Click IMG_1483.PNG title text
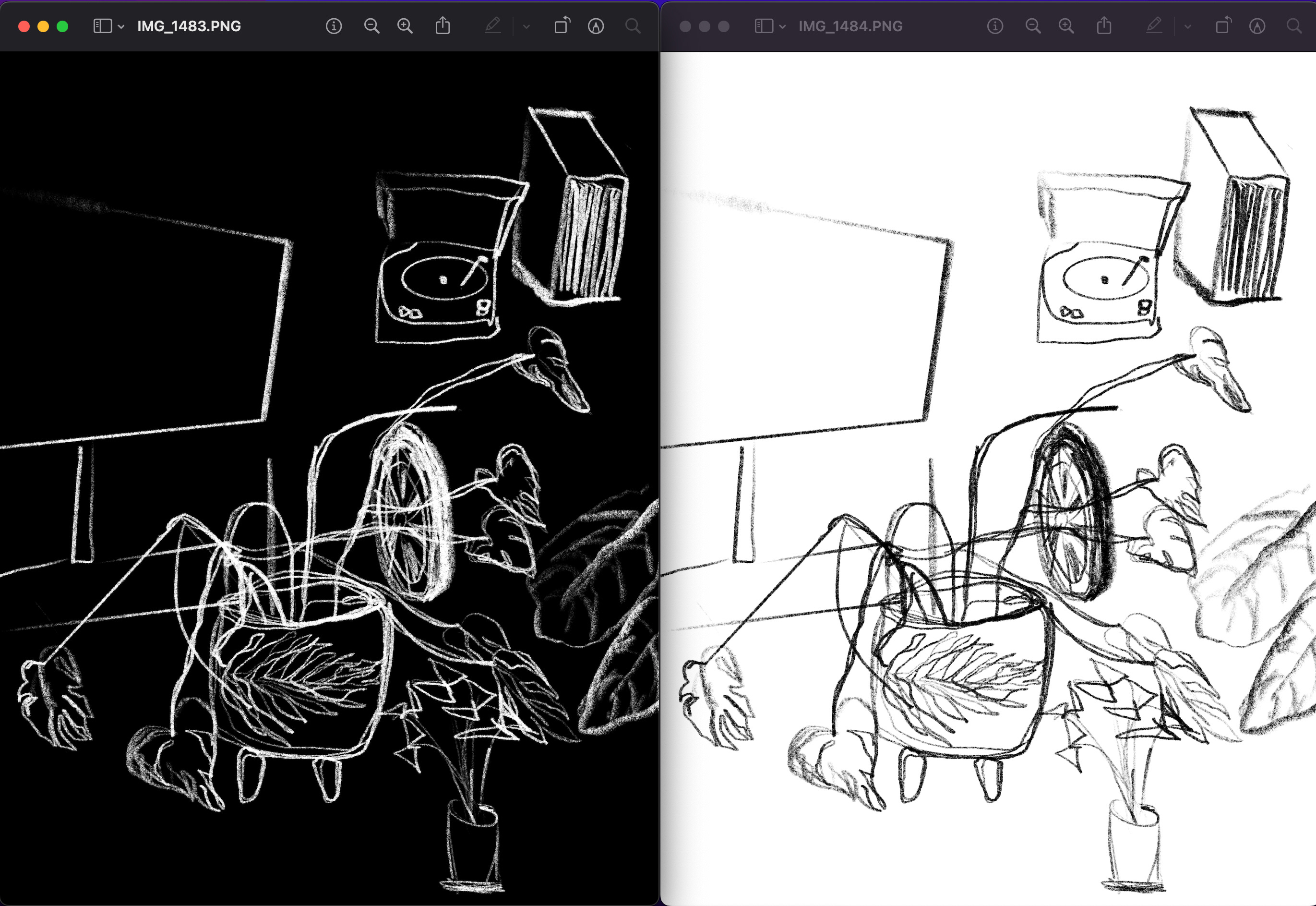 189,26
